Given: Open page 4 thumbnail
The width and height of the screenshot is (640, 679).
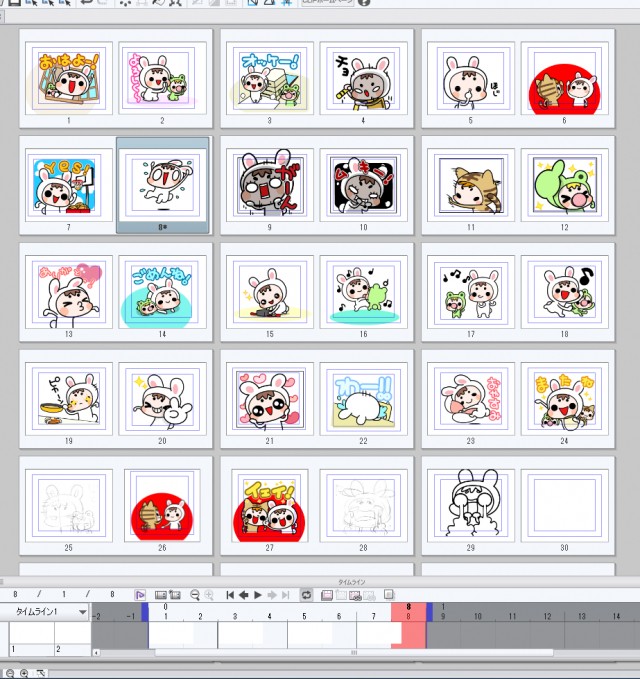Looking at the screenshot, I should pyautogui.click(x=363, y=78).
